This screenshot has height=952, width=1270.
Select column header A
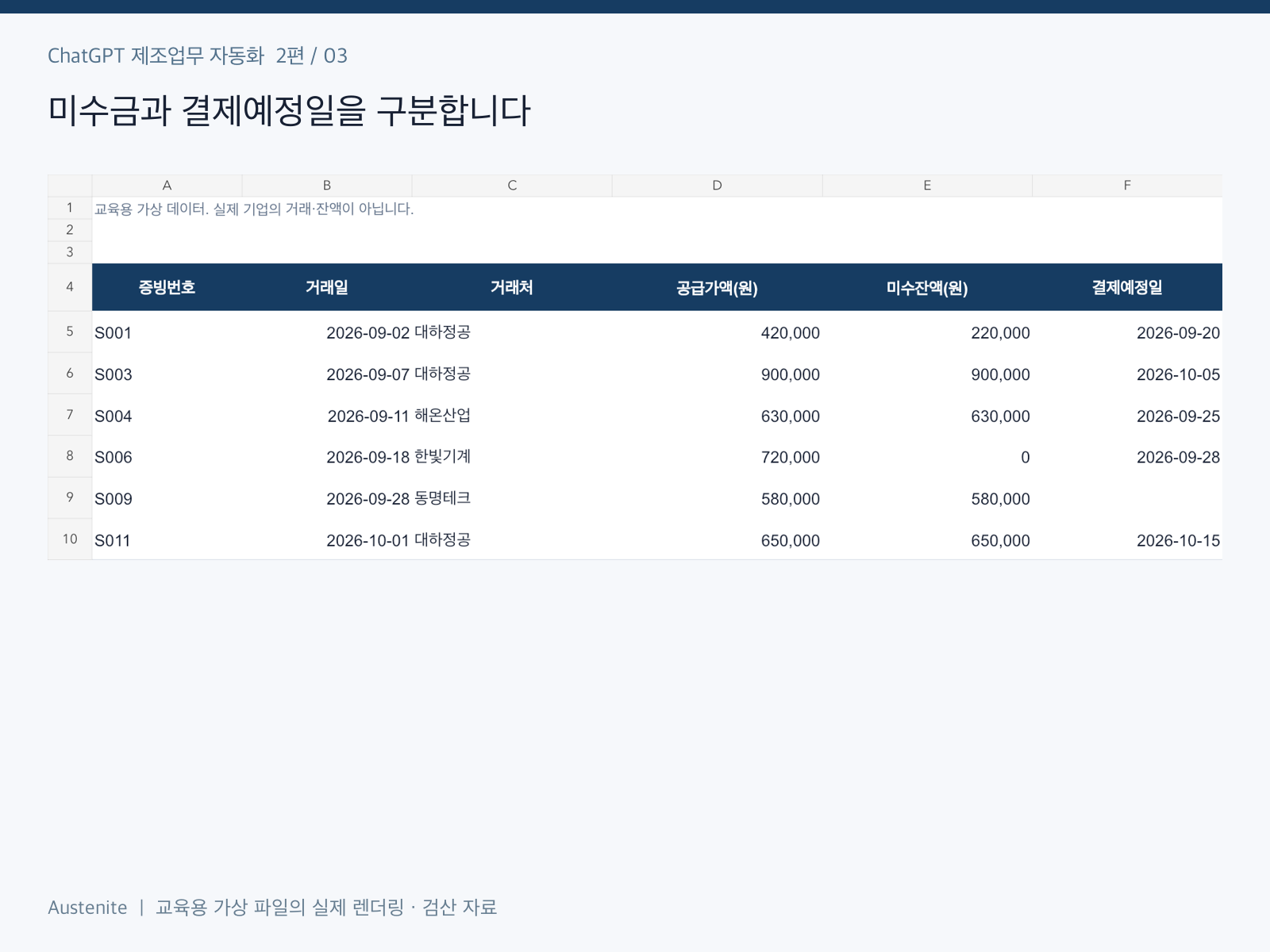coord(167,186)
